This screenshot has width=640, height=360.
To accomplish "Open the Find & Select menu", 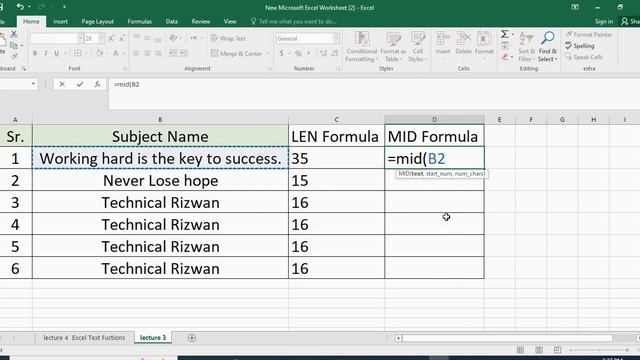I will [x=548, y=47].
